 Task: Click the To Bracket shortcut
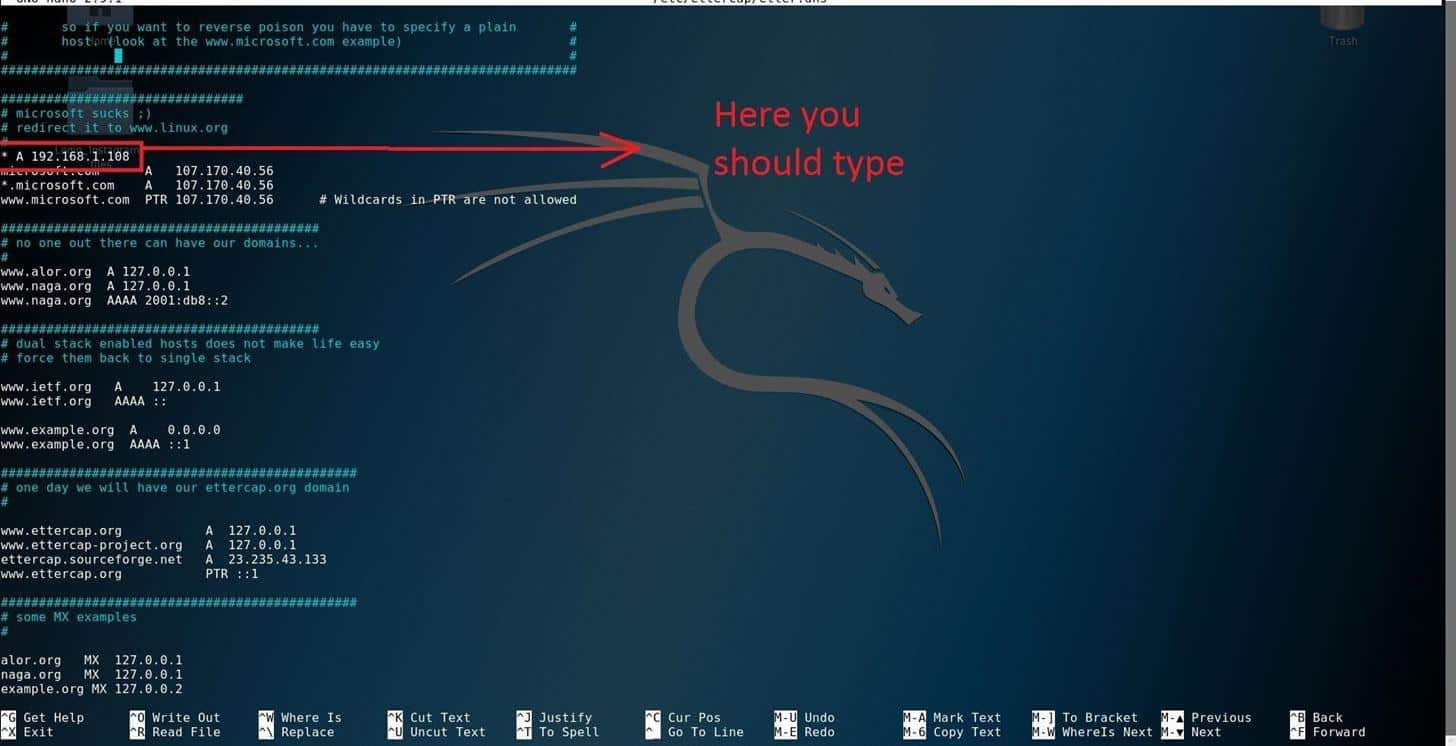pos(1086,718)
